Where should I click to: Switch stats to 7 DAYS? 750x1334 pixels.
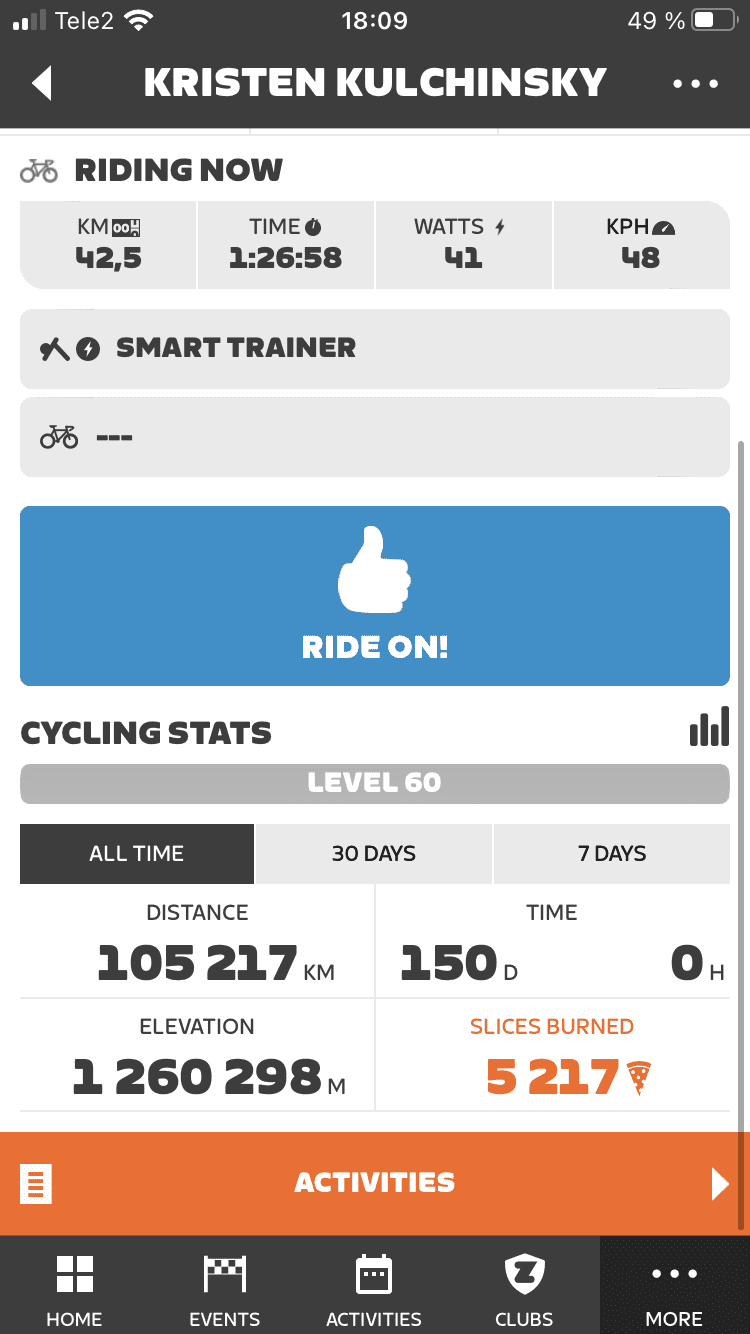(x=612, y=854)
